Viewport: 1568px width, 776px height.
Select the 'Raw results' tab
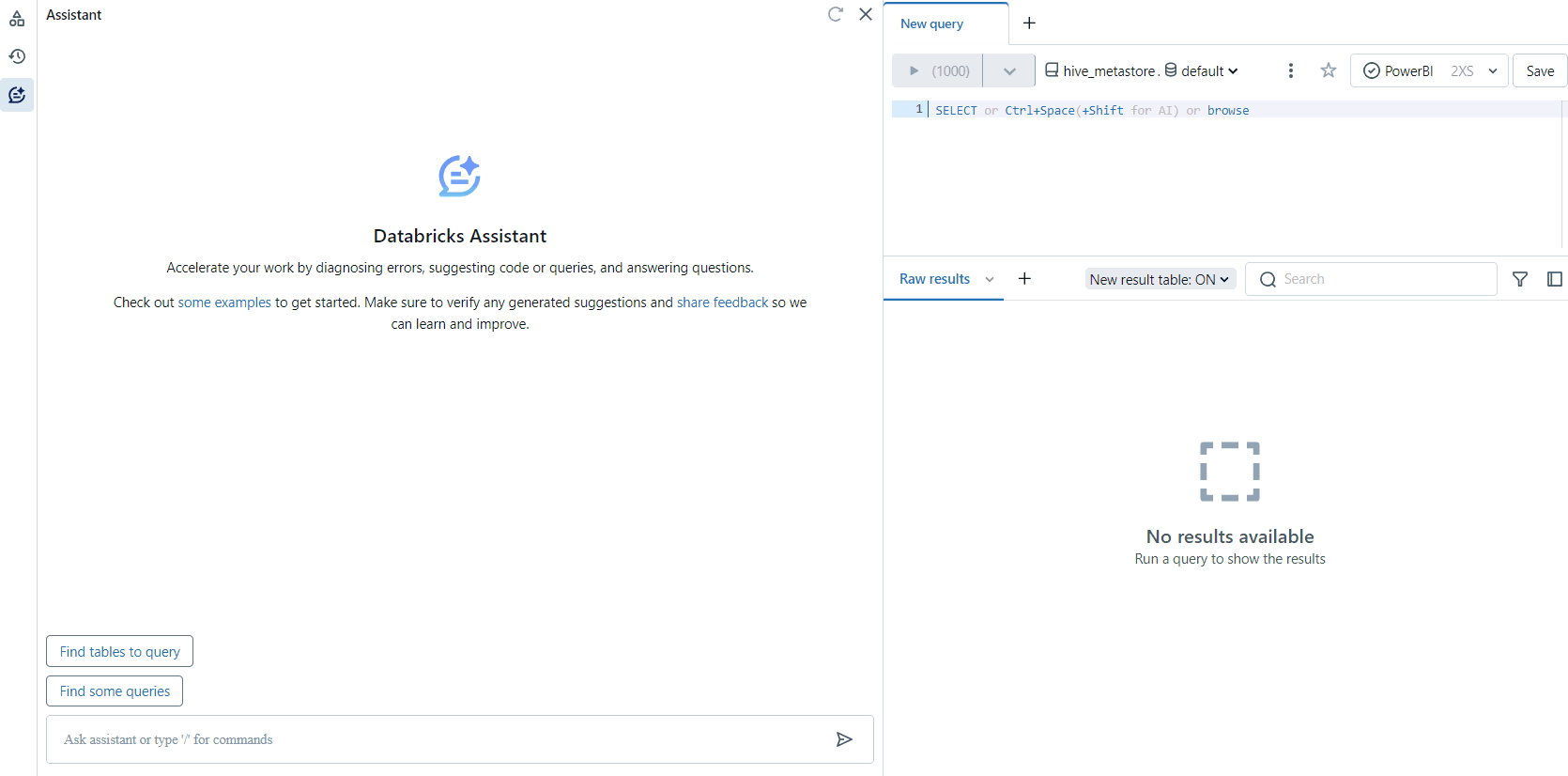point(934,279)
